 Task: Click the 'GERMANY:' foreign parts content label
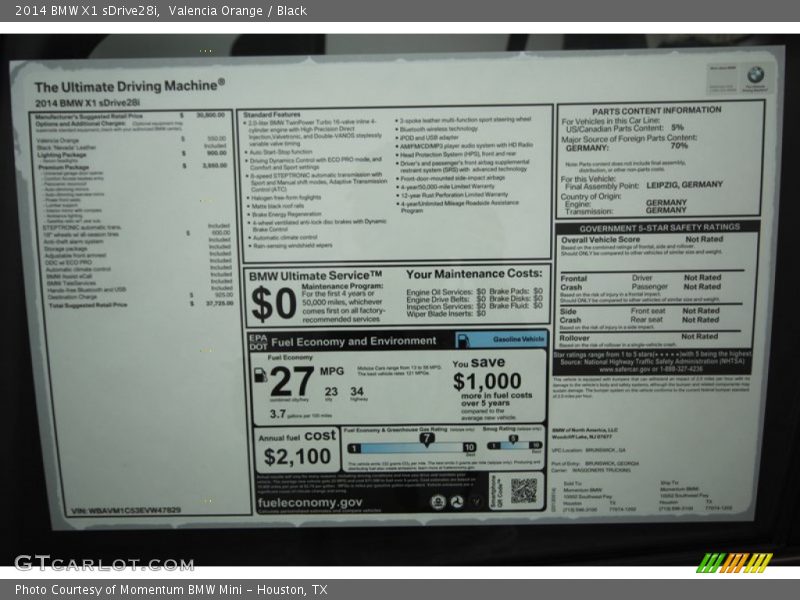587,148
